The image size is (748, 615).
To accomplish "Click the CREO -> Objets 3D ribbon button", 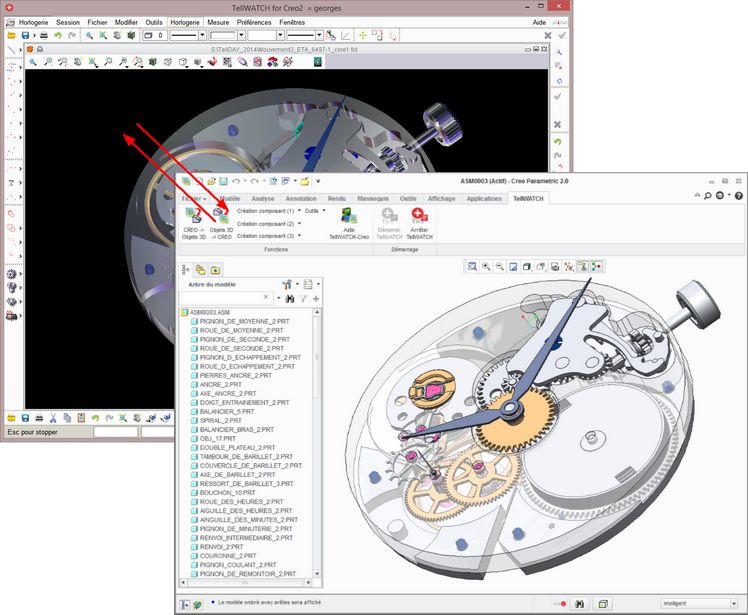I will 194,223.
